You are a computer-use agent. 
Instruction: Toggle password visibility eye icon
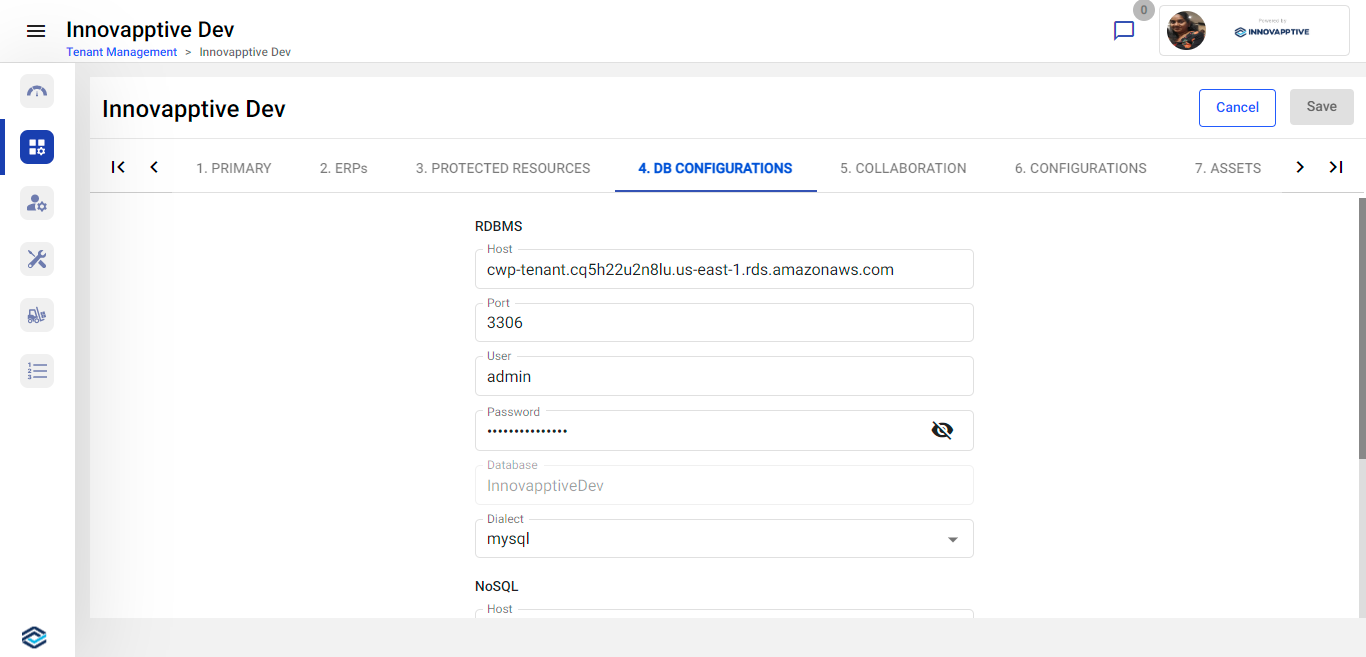coord(942,430)
